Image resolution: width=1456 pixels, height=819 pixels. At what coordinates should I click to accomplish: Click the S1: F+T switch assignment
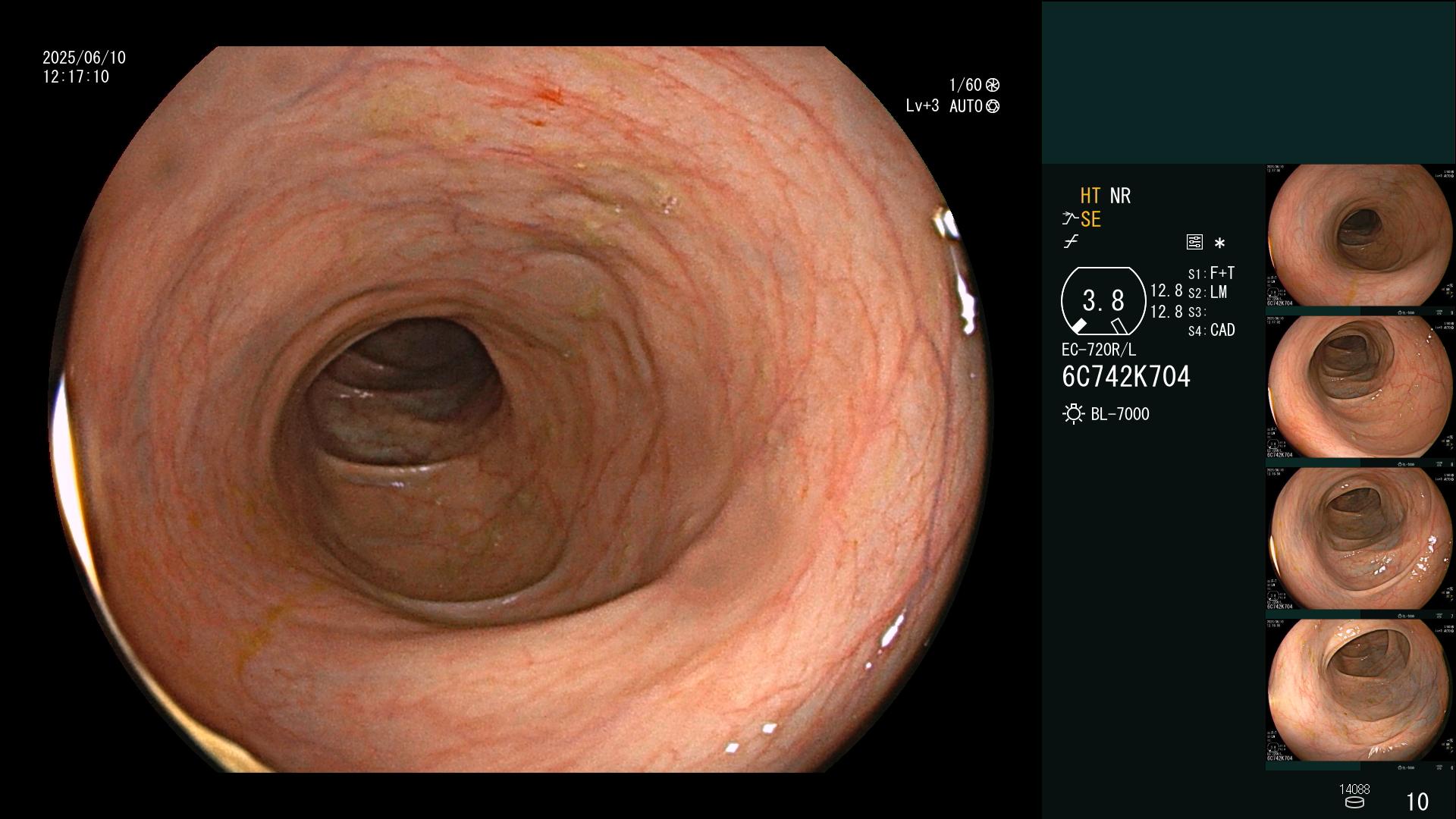pyautogui.click(x=1211, y=273)
